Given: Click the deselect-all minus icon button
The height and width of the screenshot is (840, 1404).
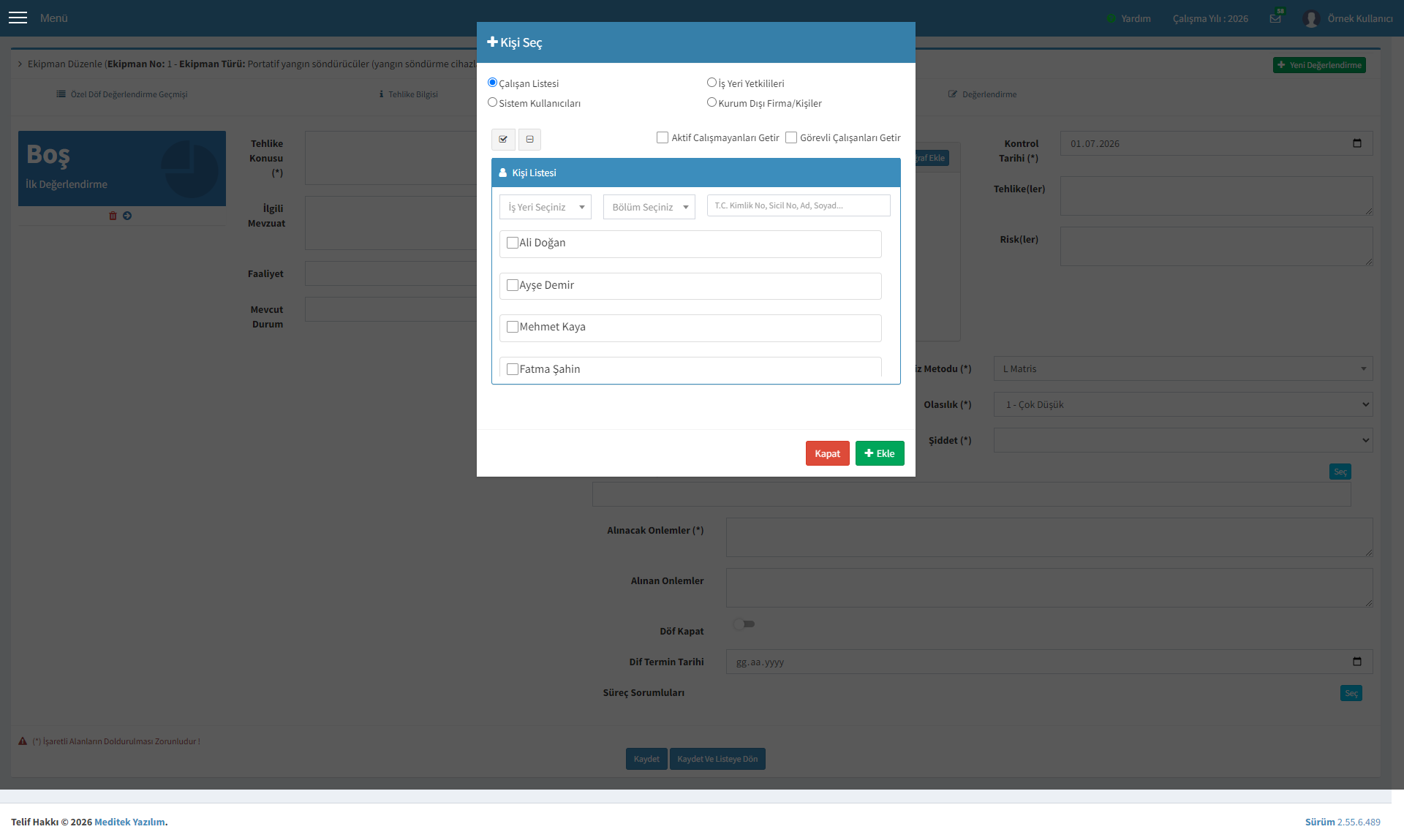Looking at the screenshot, I should point(530,139).
